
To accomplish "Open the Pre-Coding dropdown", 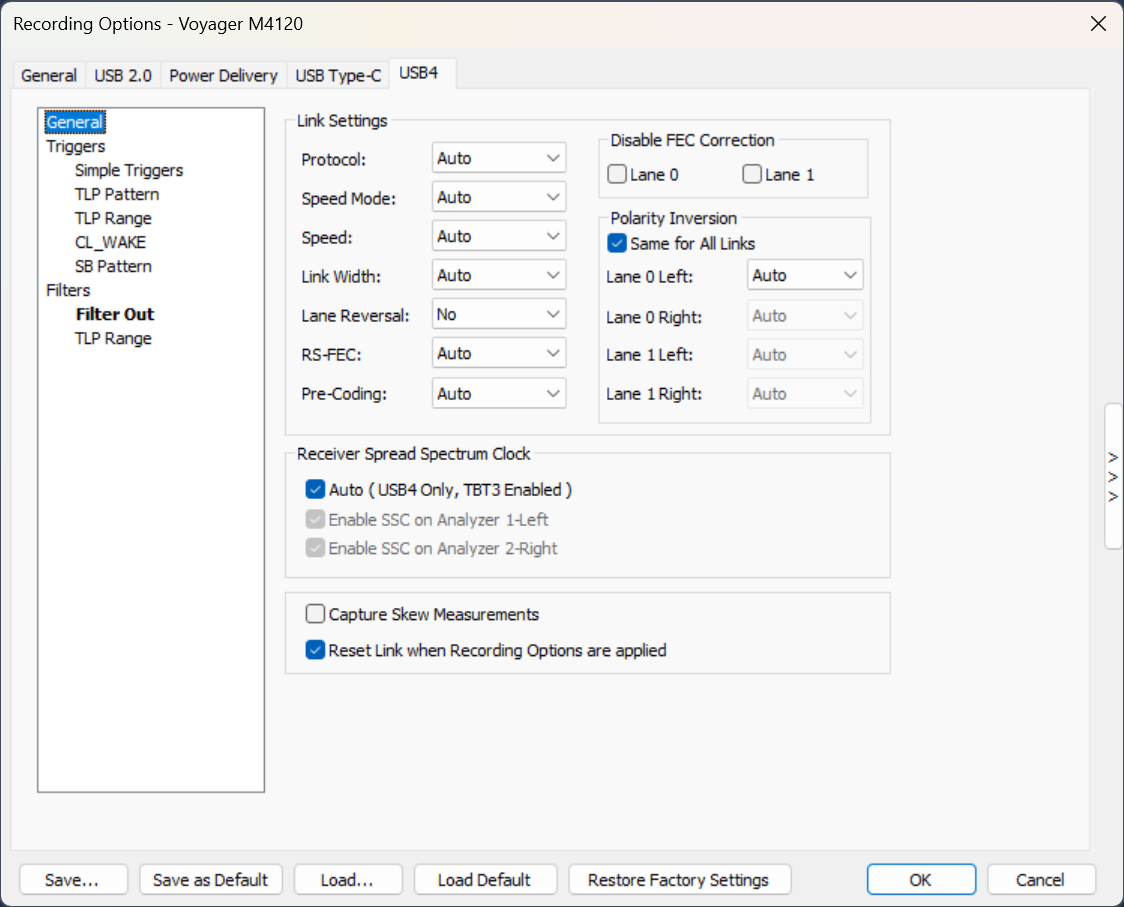I will [499, 394].
